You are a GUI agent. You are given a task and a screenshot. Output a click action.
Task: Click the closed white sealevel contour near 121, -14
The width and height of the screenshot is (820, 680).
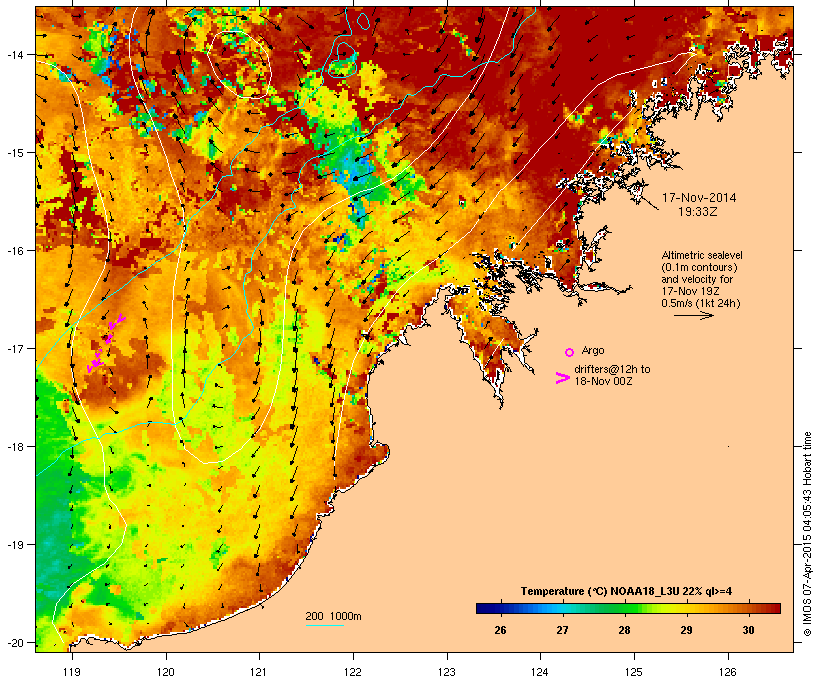(240, 64)
